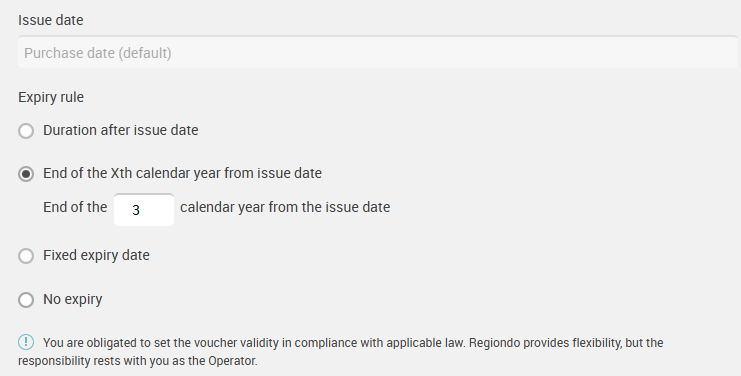This screenshot has height=376, width=741.
Task: Click 'End of the Xth calendar year' label text
Action: point(182,173)
